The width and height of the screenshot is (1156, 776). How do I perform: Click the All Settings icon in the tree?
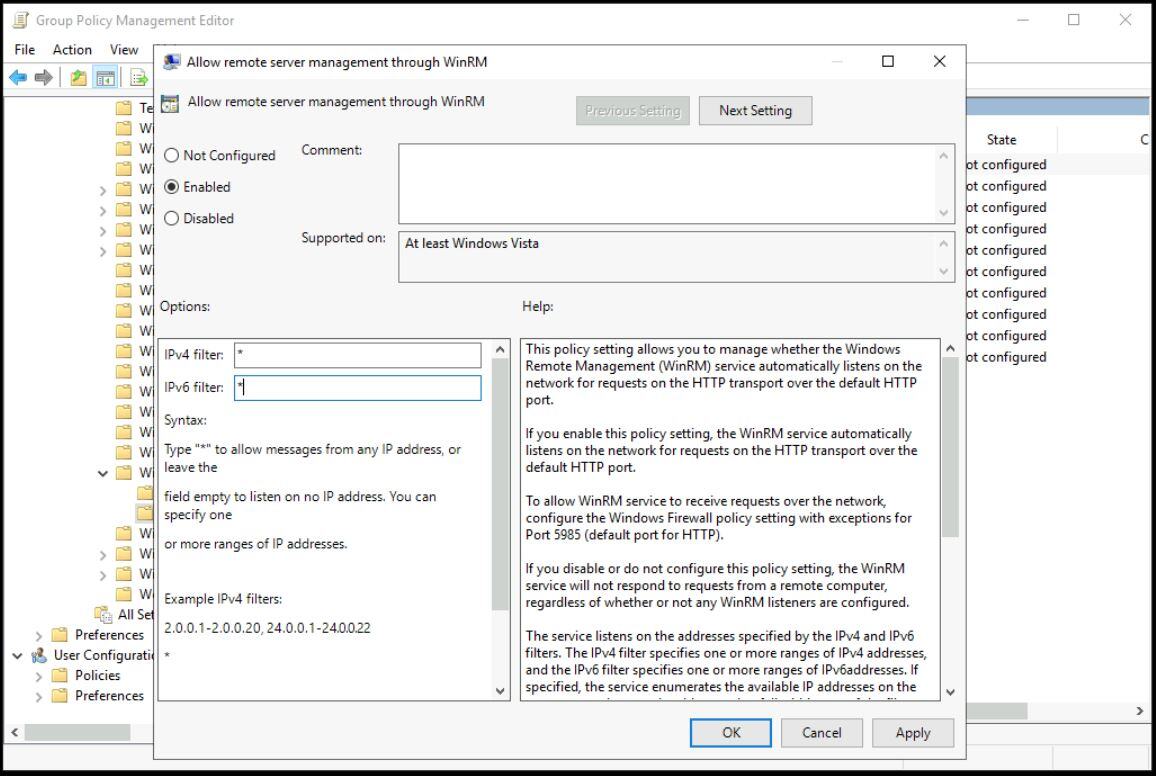[101, 614]
